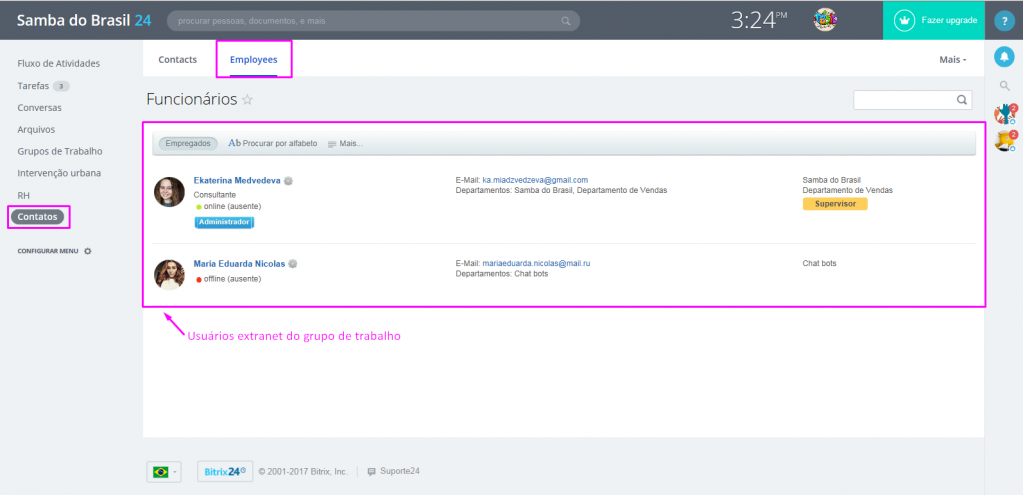This screenshot has height=495, width=1023.
Task: Open the user profile avatar in header
Action: click(x=825, y=20)
